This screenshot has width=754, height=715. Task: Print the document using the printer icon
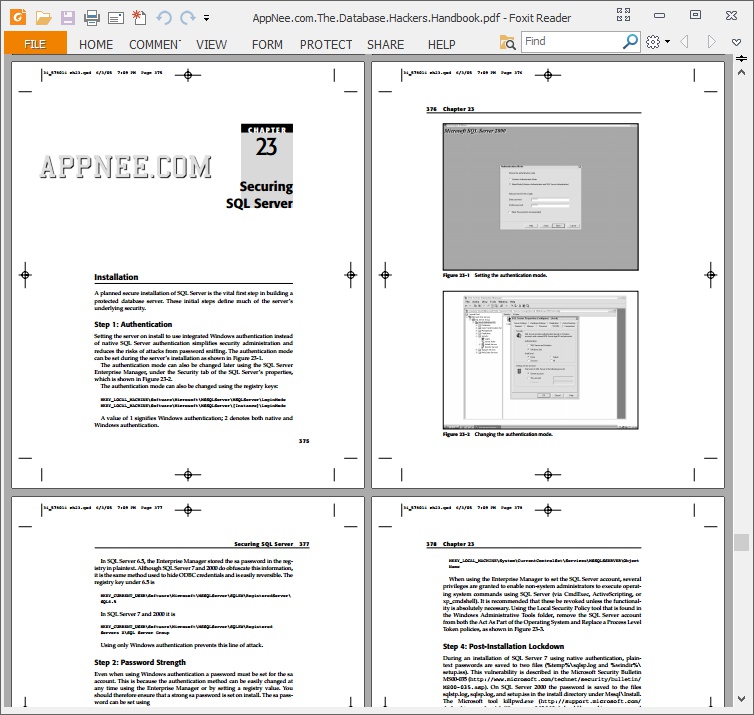coord(92,18)
